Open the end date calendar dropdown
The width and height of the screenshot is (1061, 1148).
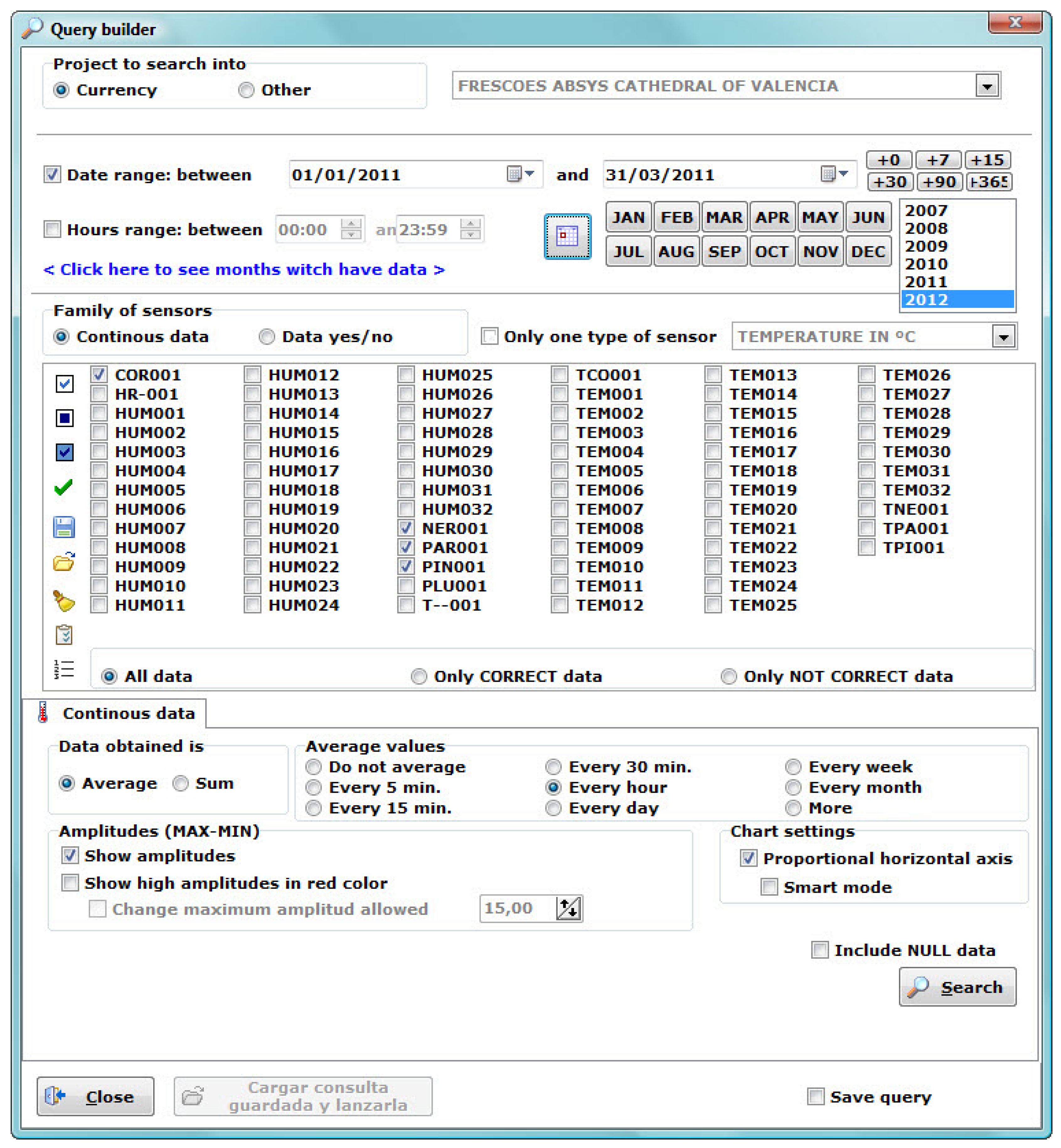(x=835, y=174)
